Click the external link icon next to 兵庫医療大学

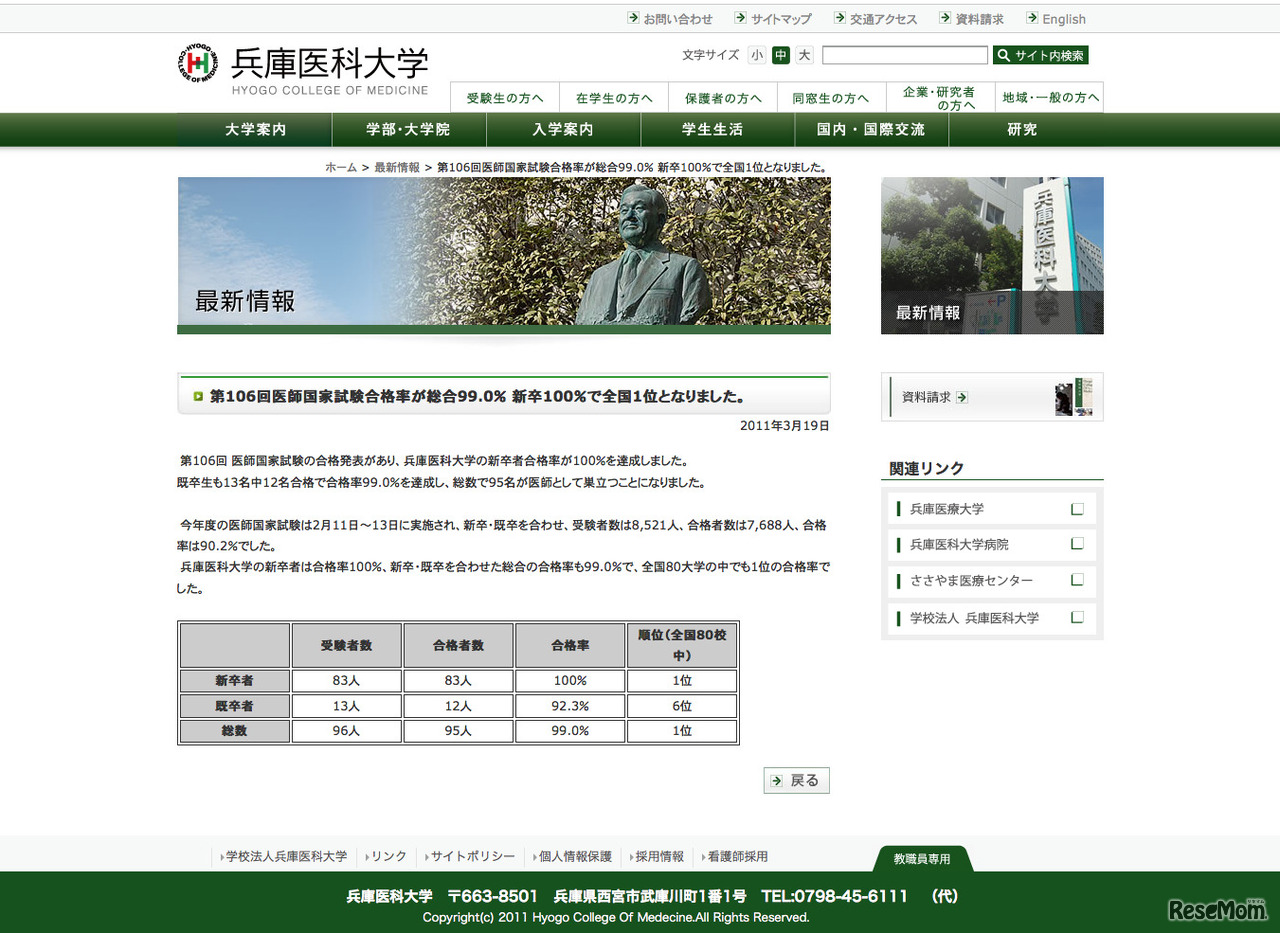[1076, 508]
